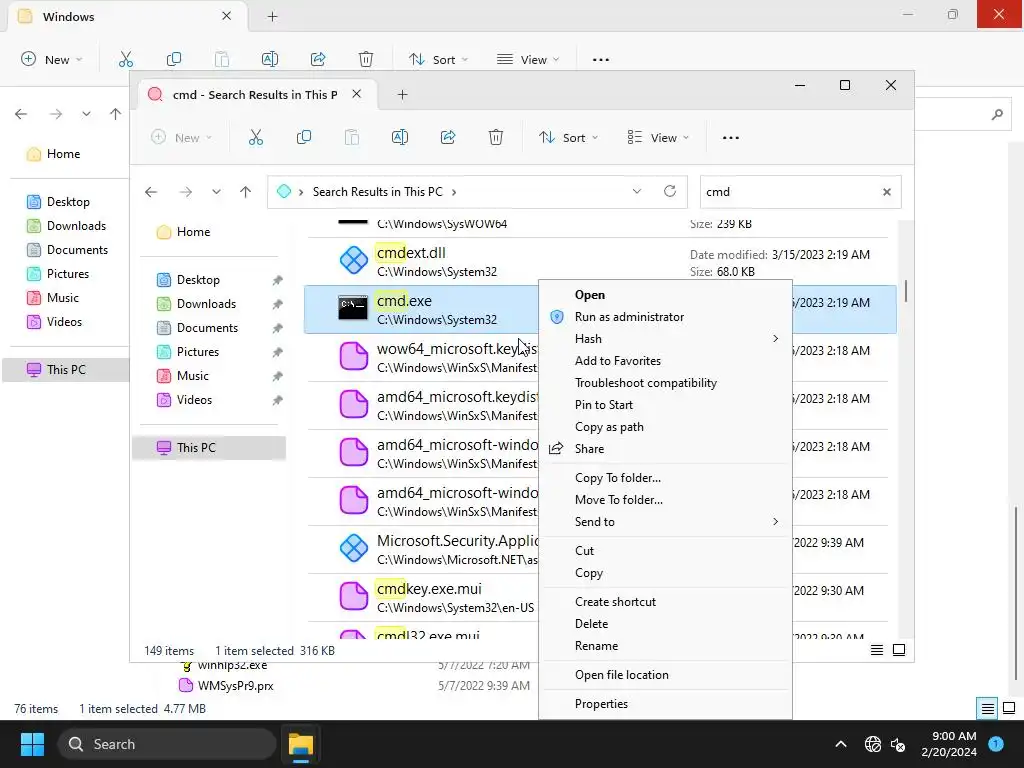Viewport: 1024px width, 768px height.
Task: Select the cmd - Search Results tab
Action: 255,95
